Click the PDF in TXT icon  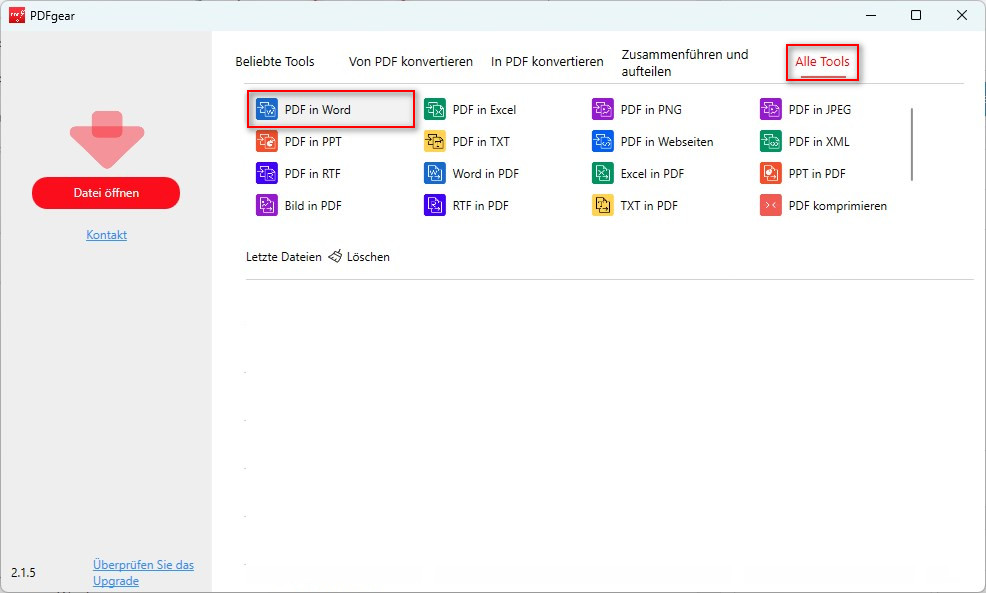click(435, 141)
